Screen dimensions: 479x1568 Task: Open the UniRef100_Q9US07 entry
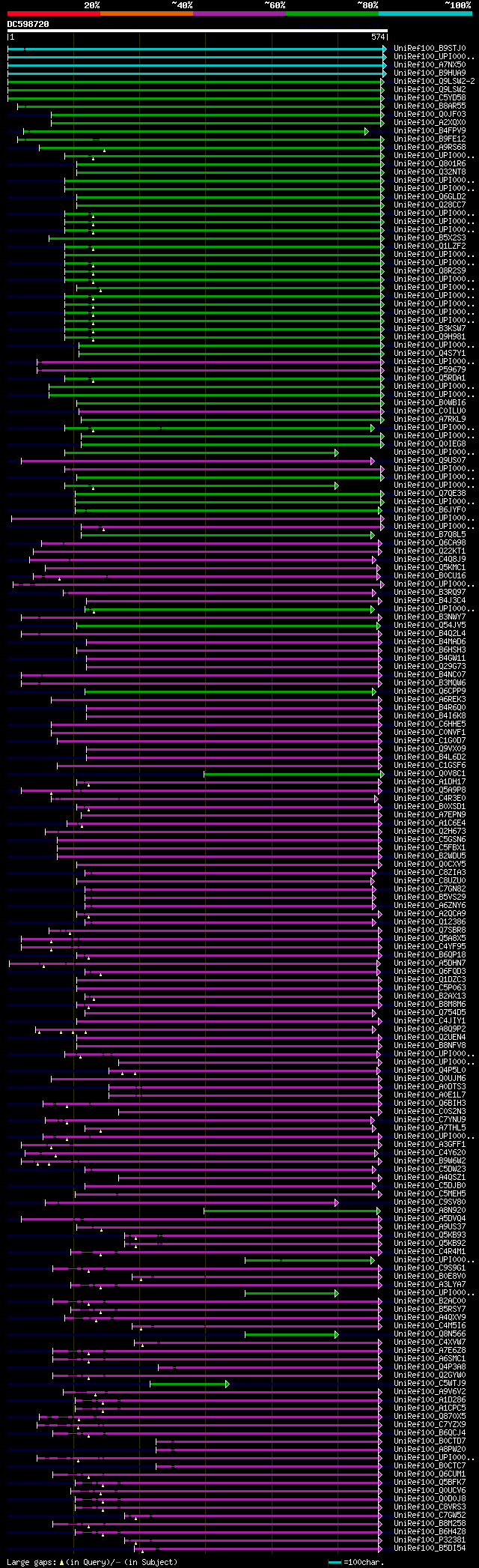[x=430, y=461]
